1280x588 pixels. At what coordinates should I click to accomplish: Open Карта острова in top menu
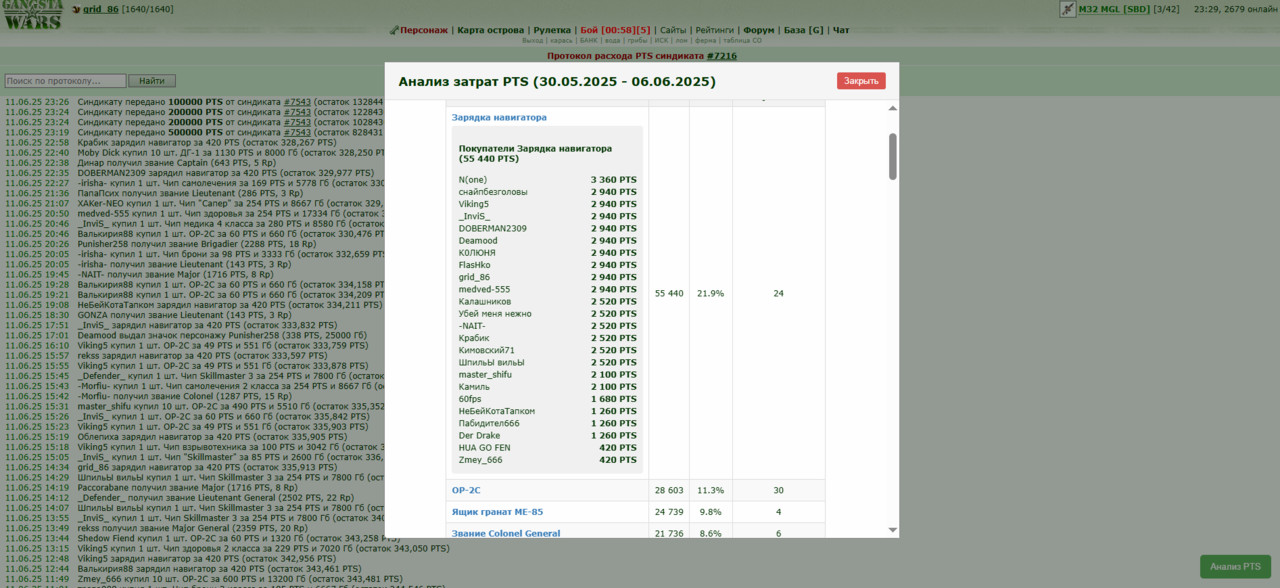click(490, 31)
